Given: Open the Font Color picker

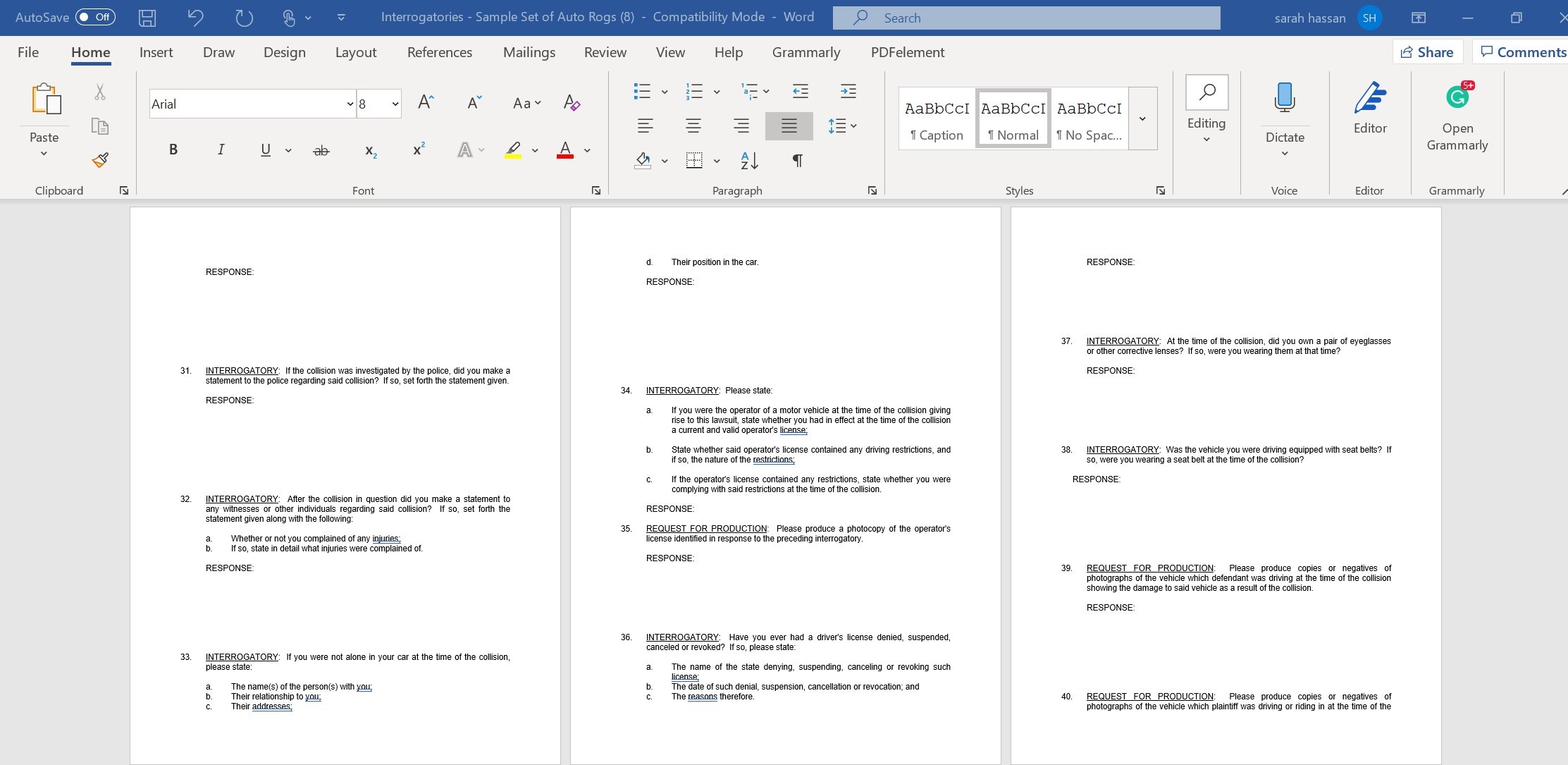Looking at the screenshot, I should (564, 150).
